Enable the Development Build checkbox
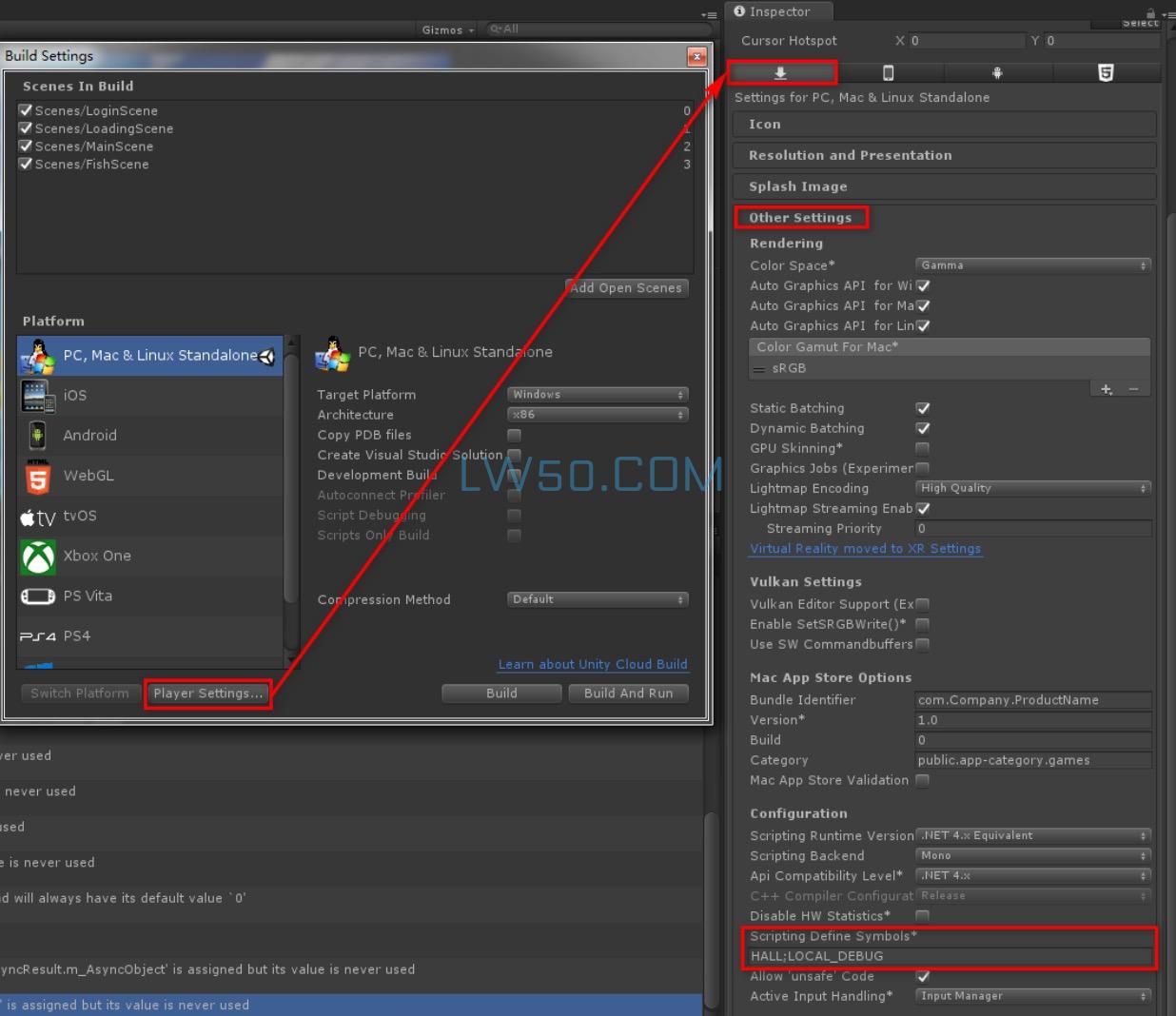The image size is (1176, 1016). tap(514, 475)
